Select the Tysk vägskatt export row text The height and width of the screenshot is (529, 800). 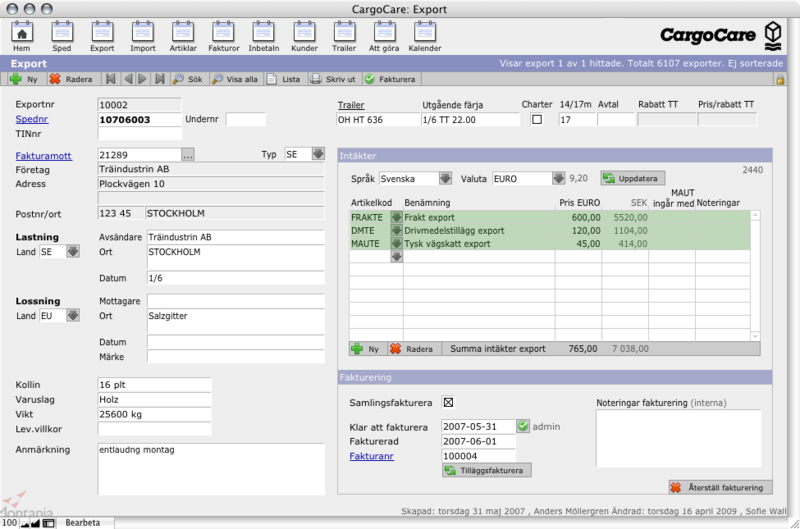click(447, 243)
